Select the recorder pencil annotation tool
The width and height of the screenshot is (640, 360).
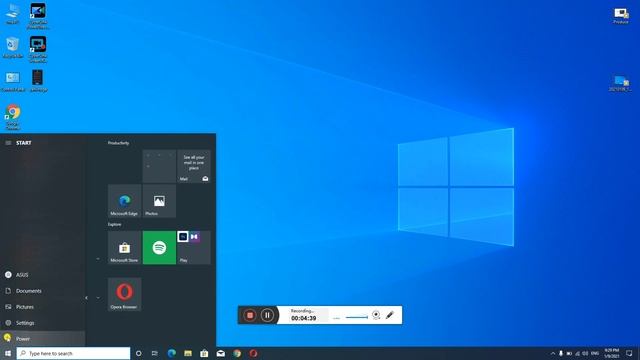pos(390,315)
